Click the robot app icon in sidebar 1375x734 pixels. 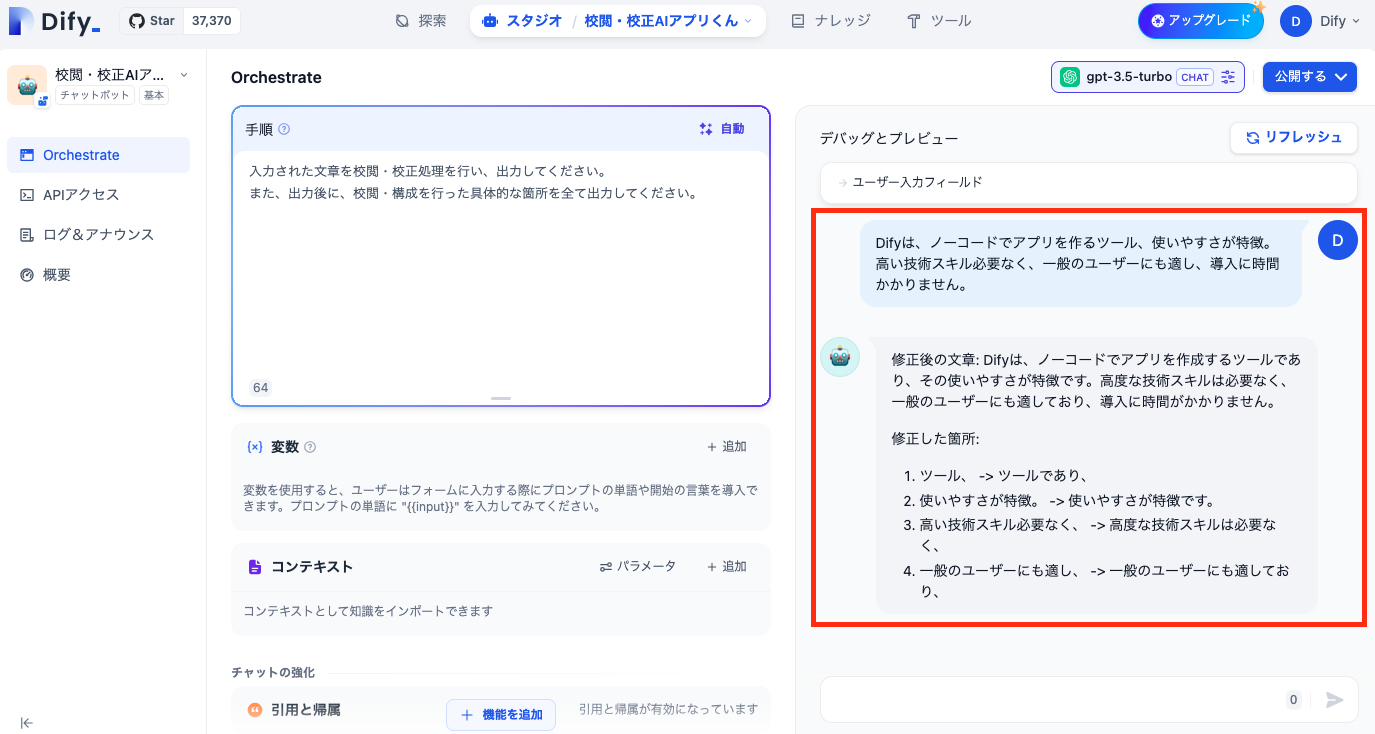click(27, 85)
